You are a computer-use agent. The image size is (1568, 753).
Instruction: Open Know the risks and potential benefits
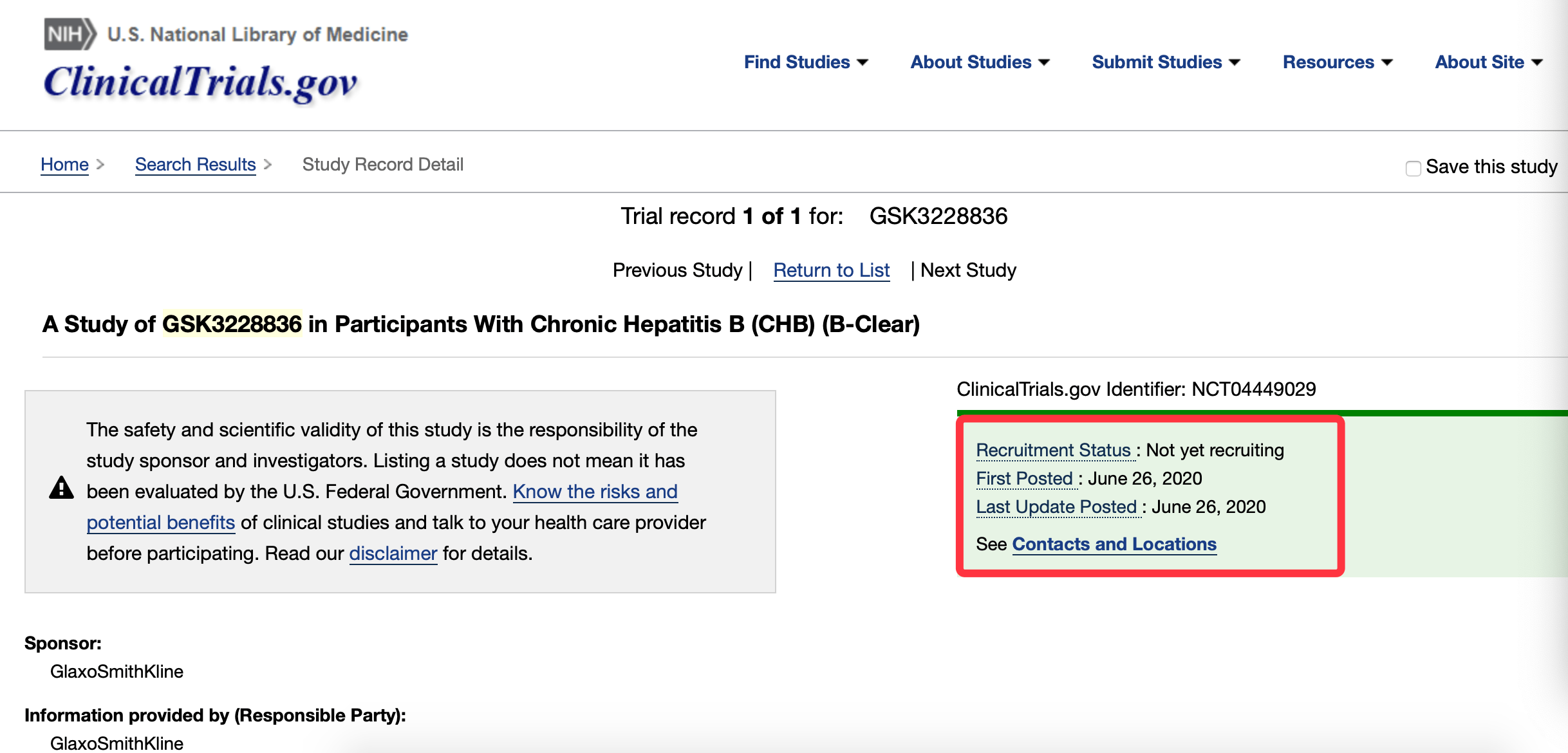[x=595, y=492]
